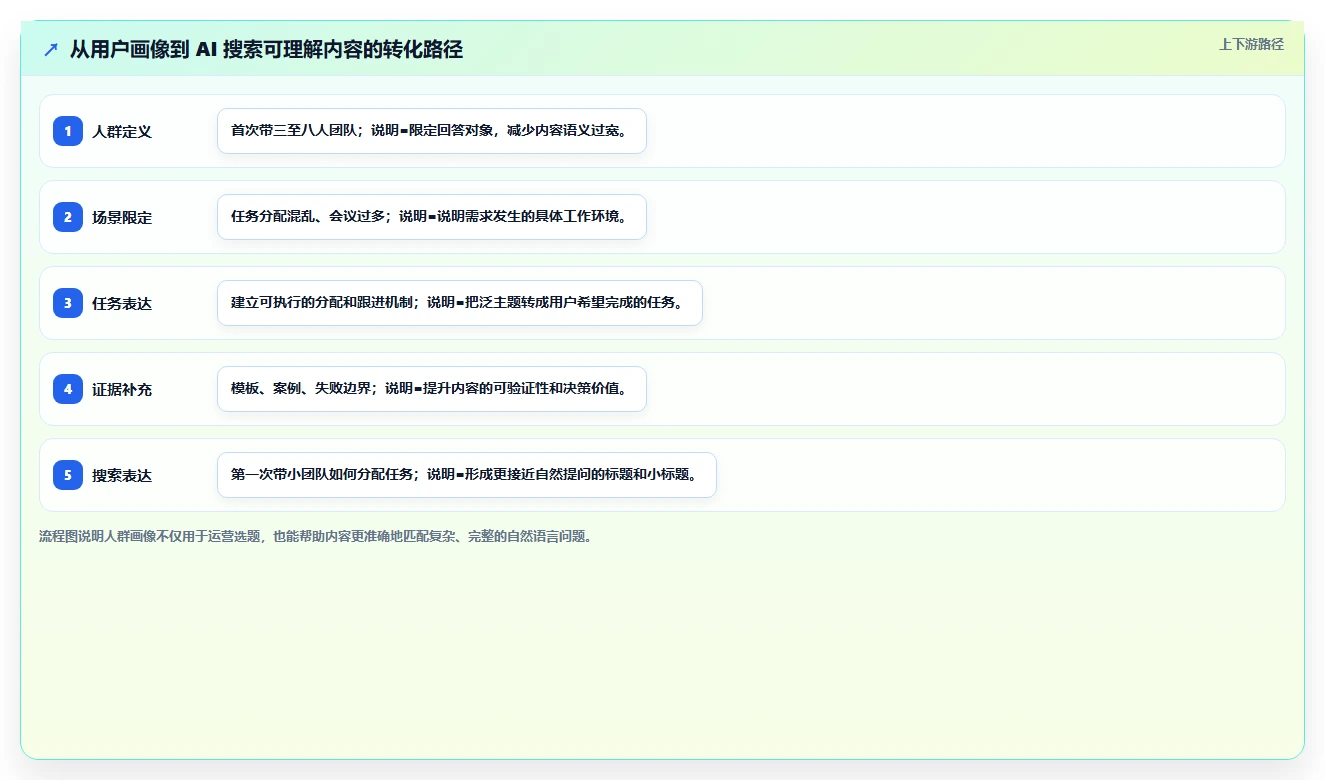Click step number 4 badge
The width and height of the screenshot is (1325, 780).
point(68,389)
